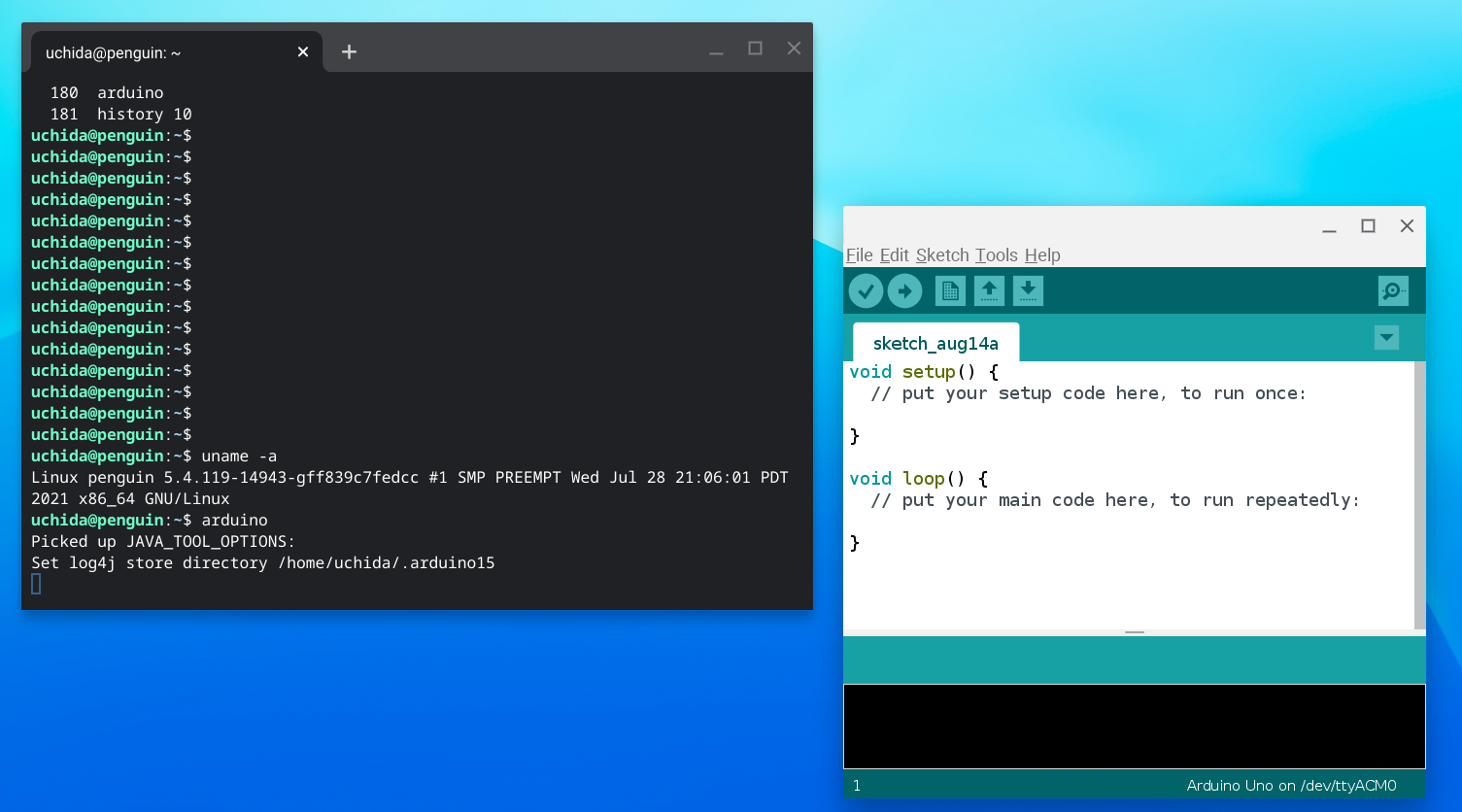Open a new terminal tab with the plus icon

[349, 51]
